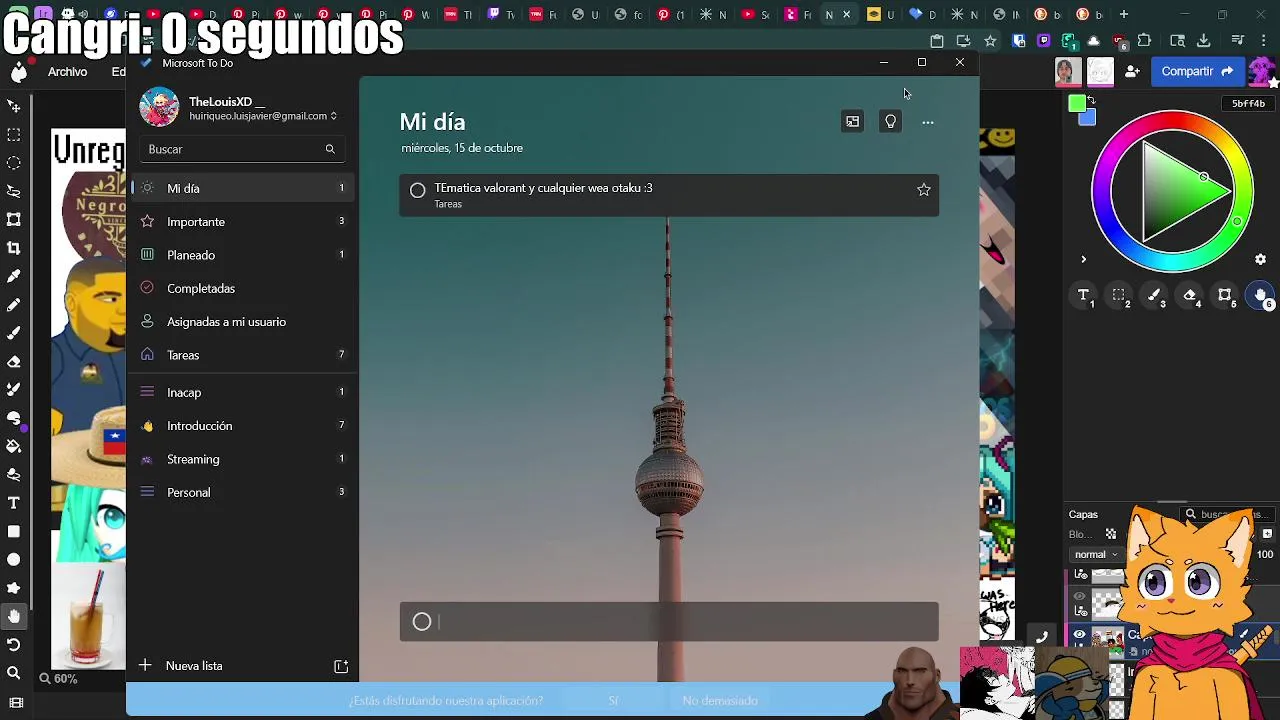Expand account switcher next to TheLouisXD
Viewport: 1280px width, 720px height.
pos(334,116)
